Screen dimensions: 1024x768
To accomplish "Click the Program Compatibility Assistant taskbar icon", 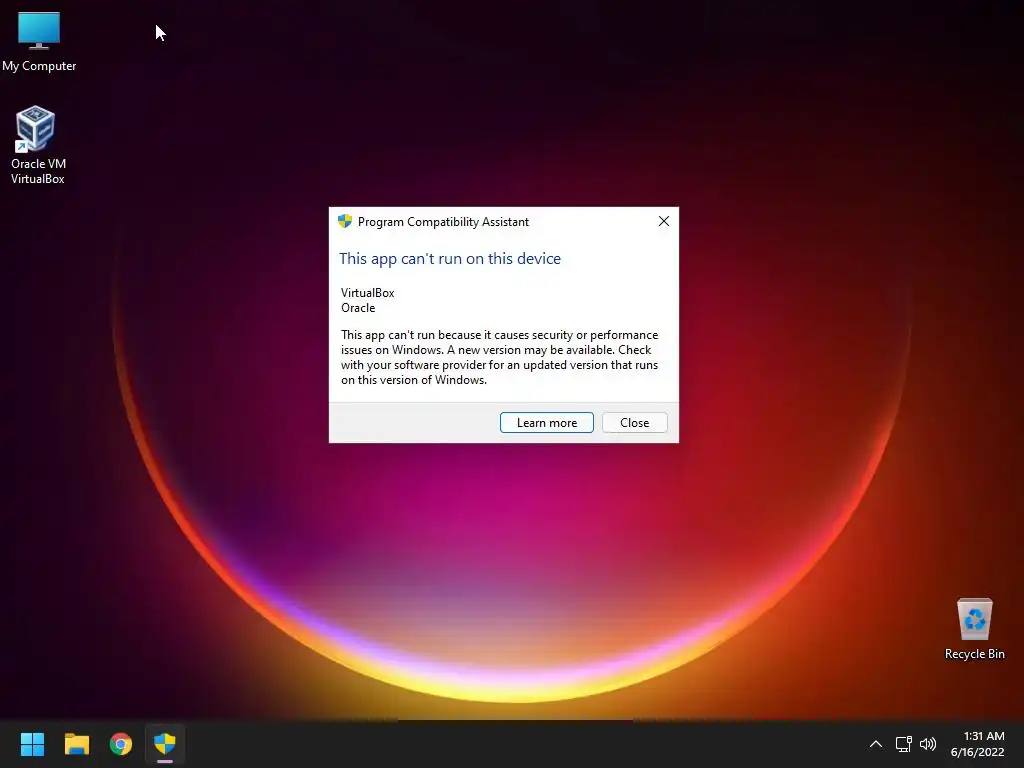I will [x=165, y=744].
